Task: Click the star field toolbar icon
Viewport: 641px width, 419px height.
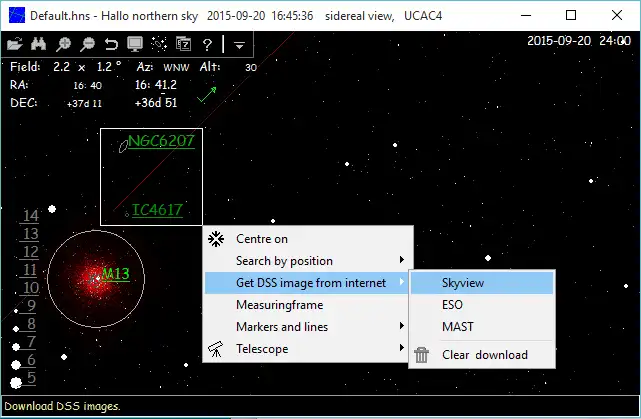Action: [159, 44]
